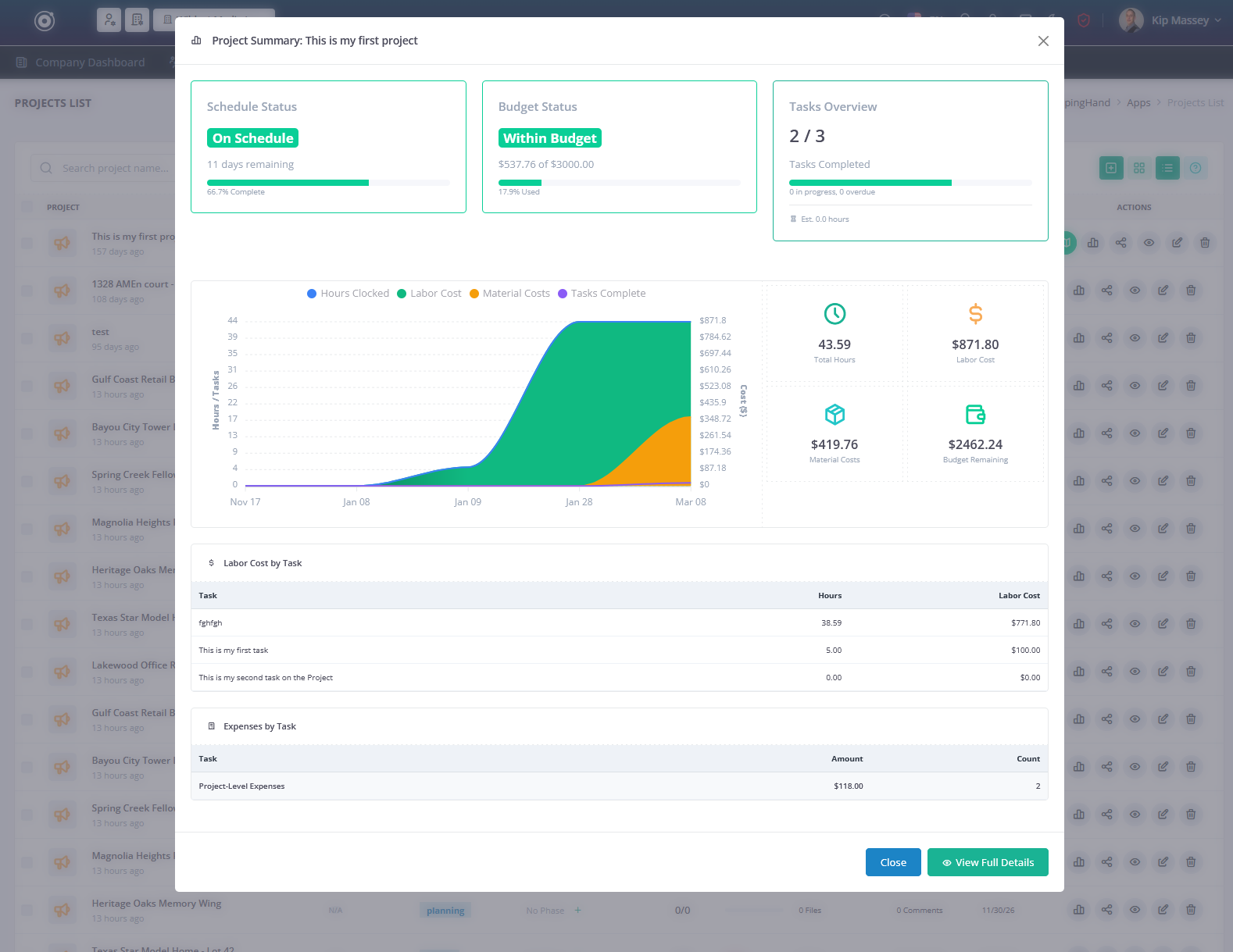Screen dimensions: 1233x952
Task: Click the trash icon on first project row
Action: point(1205,243)
